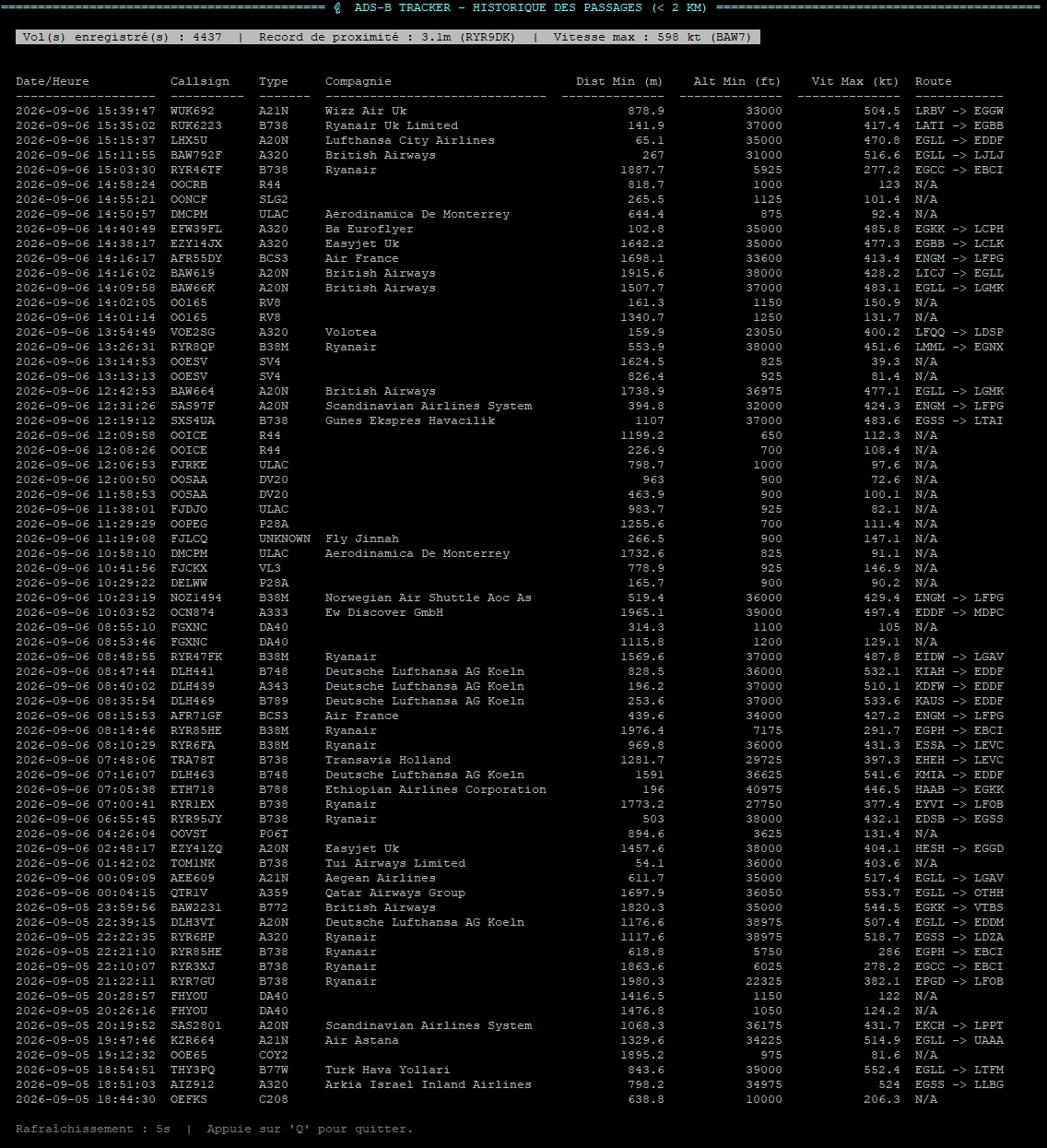Select callsign OOCRB row
This screenshot has height=1148, width=1047.
coord(189,184)
